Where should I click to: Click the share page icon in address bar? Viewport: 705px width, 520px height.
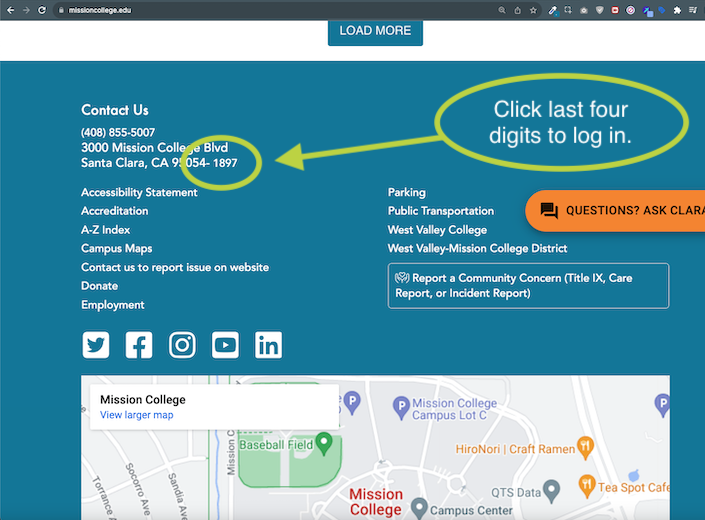[518, 10]
